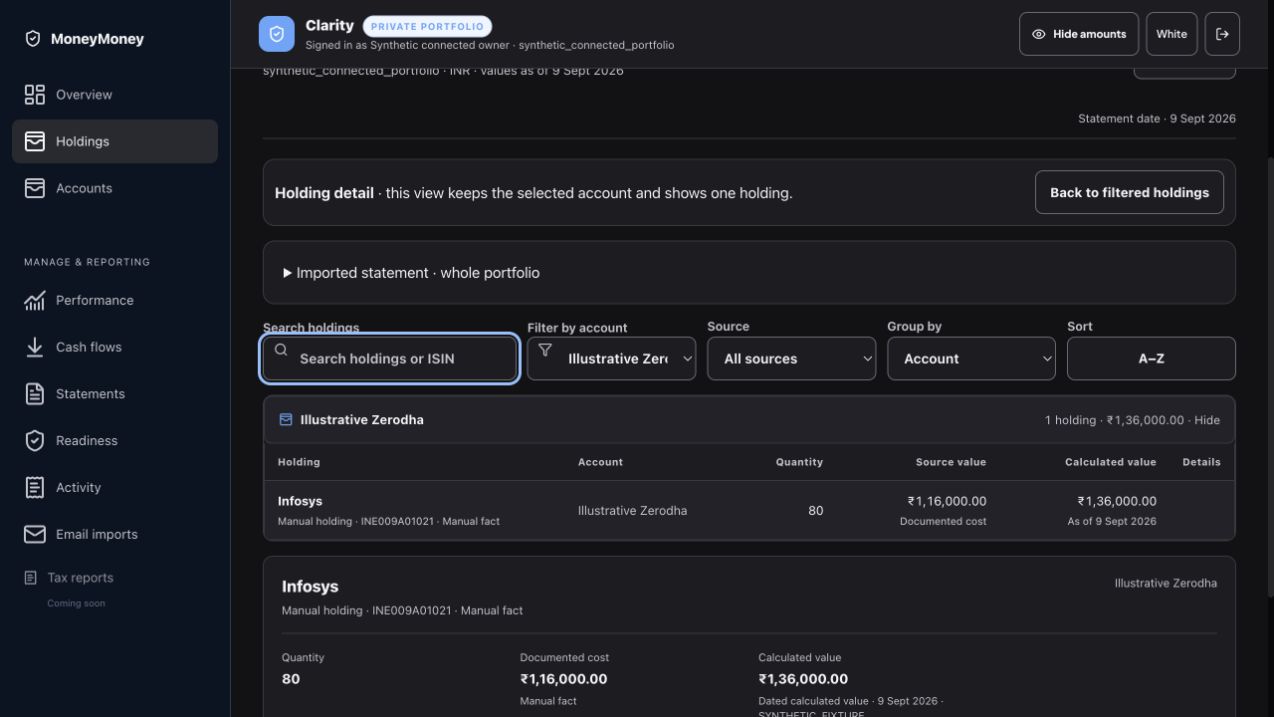This screenshot has width=1274, height=717.
Task: Switch theme with the White button
Action: point(1172,34)
